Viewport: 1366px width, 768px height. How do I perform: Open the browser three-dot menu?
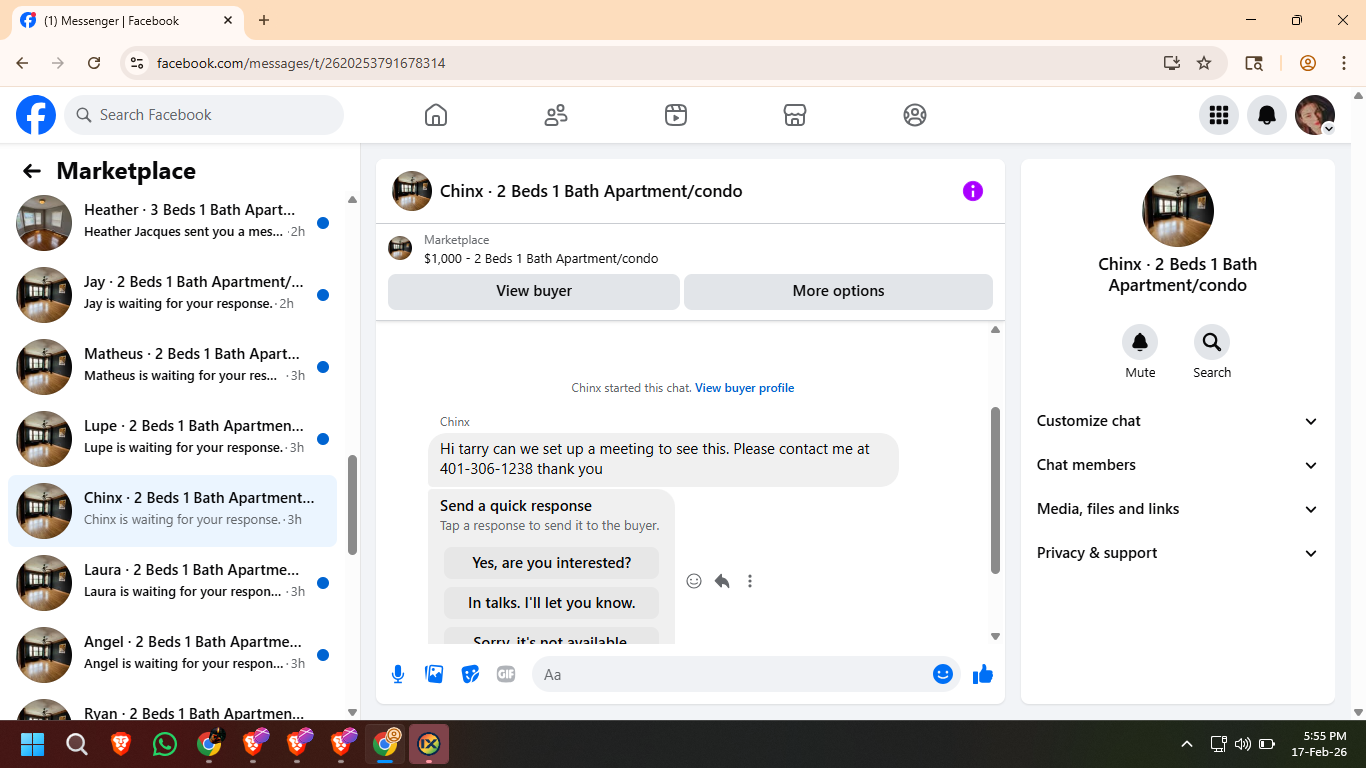pos(1344,63)
